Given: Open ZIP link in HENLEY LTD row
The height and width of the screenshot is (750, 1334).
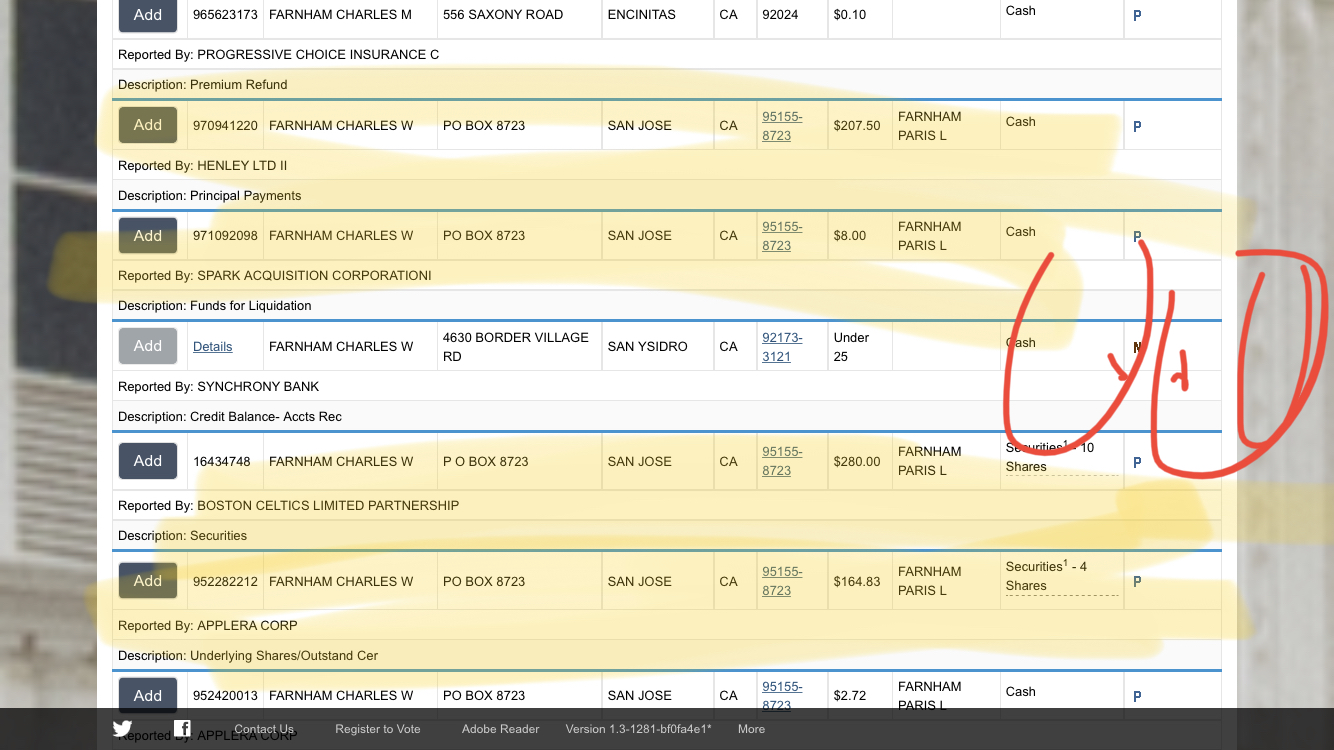Looking at the screenshot, I should coord(782,125).
